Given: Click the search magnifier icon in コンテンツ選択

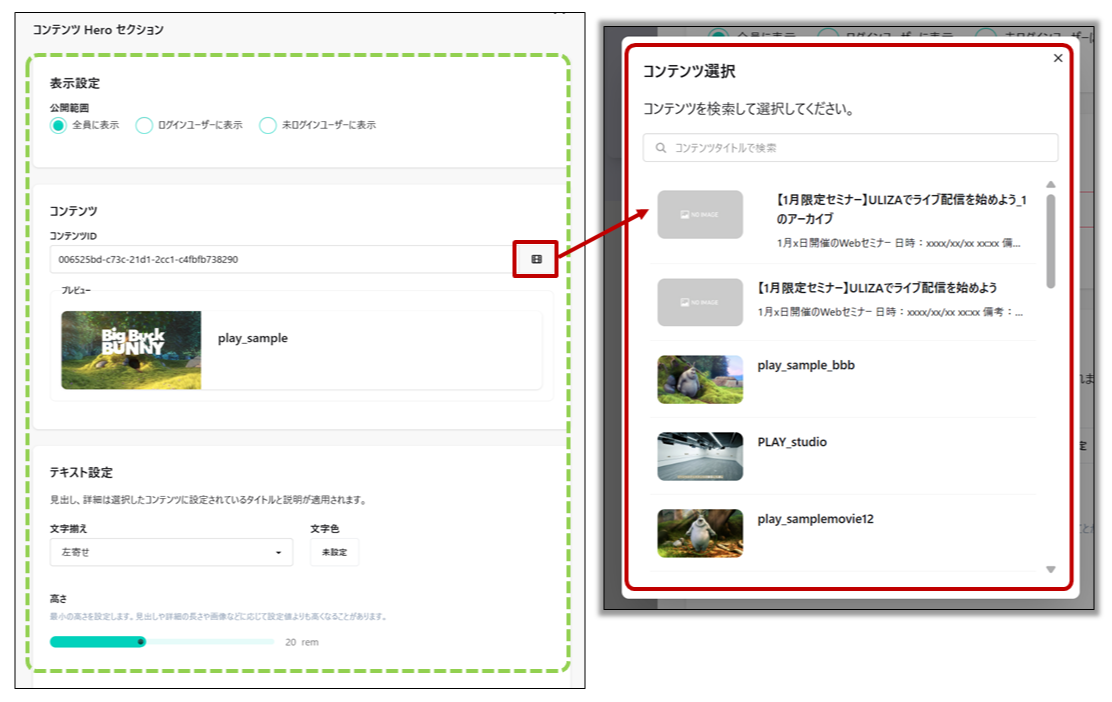Looking at the screenshot, I should click(661, 148).
